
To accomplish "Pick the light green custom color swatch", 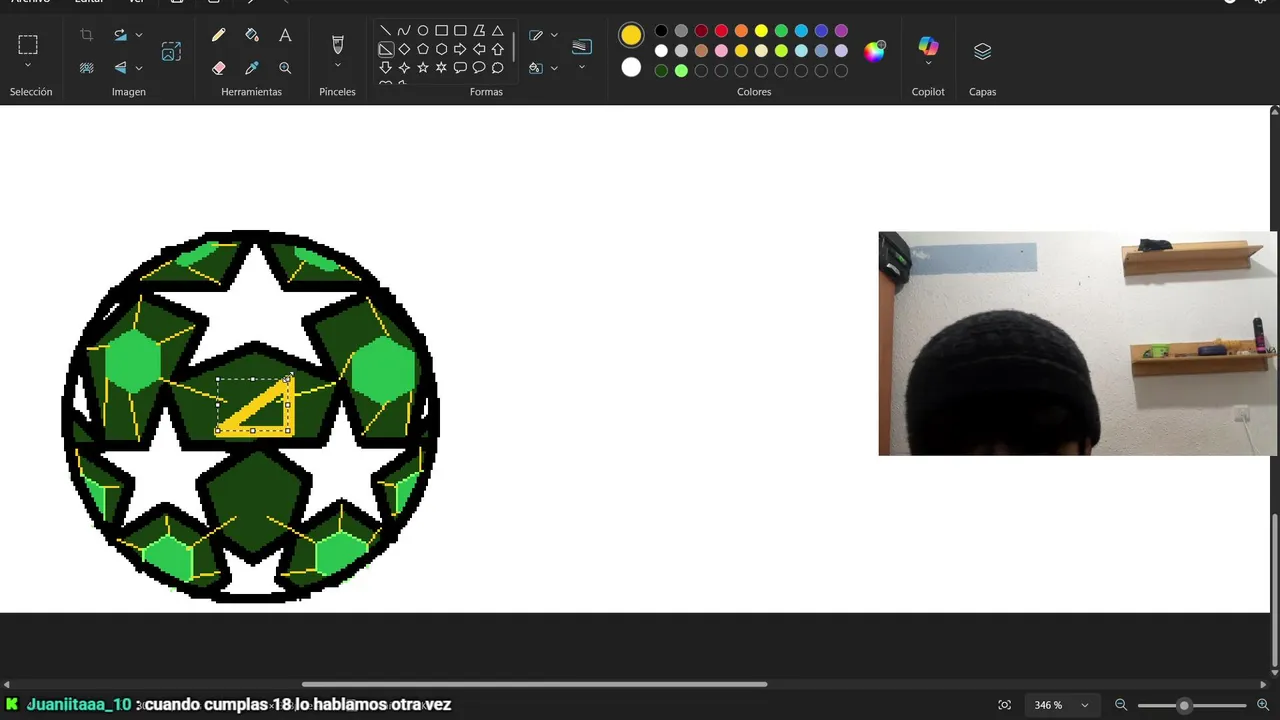I will 681,71.
